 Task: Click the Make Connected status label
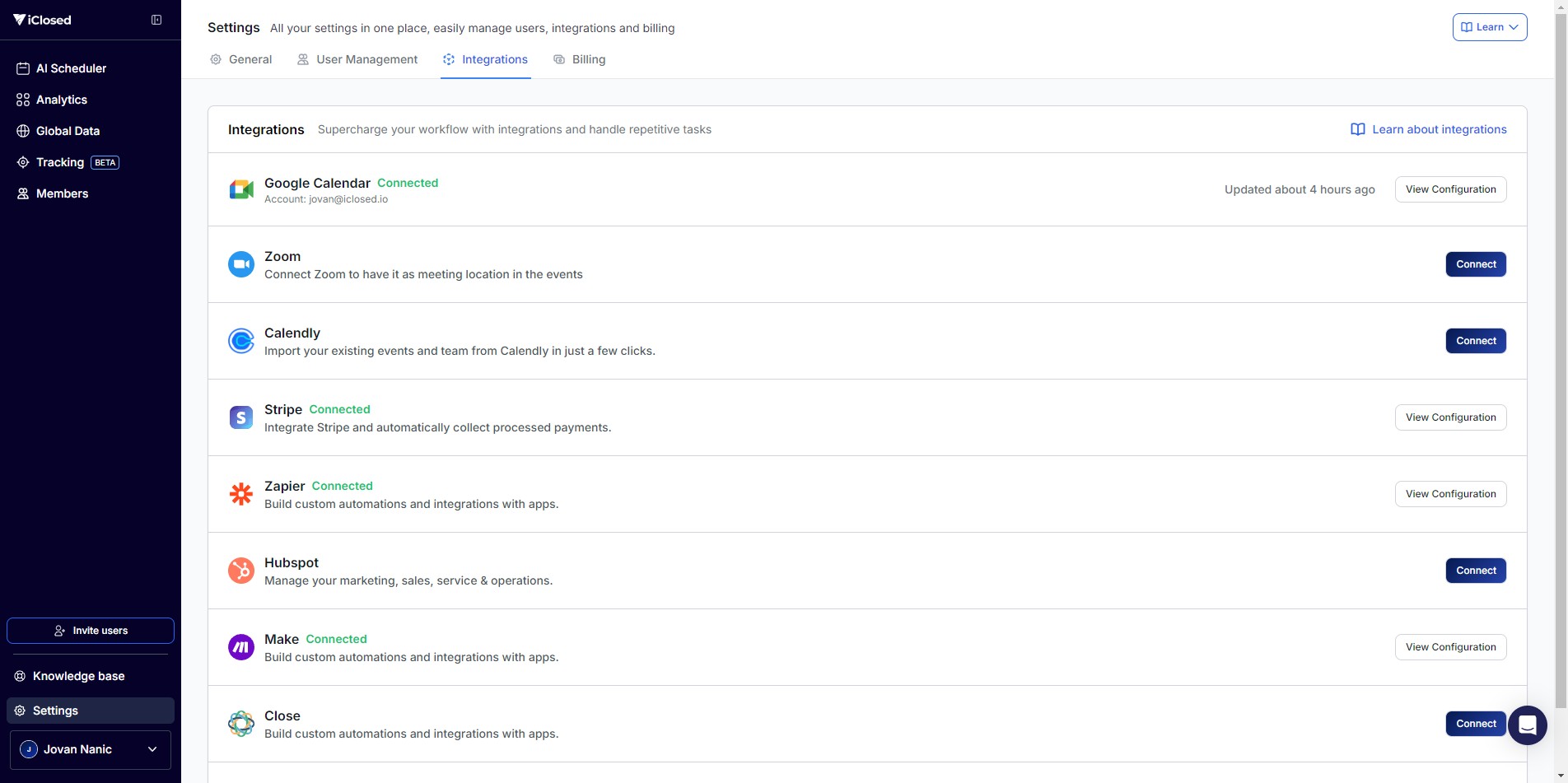336,639
